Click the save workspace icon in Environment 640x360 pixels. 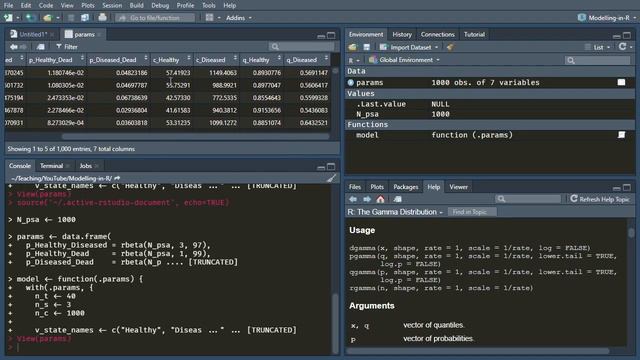[x=367, y=47]
